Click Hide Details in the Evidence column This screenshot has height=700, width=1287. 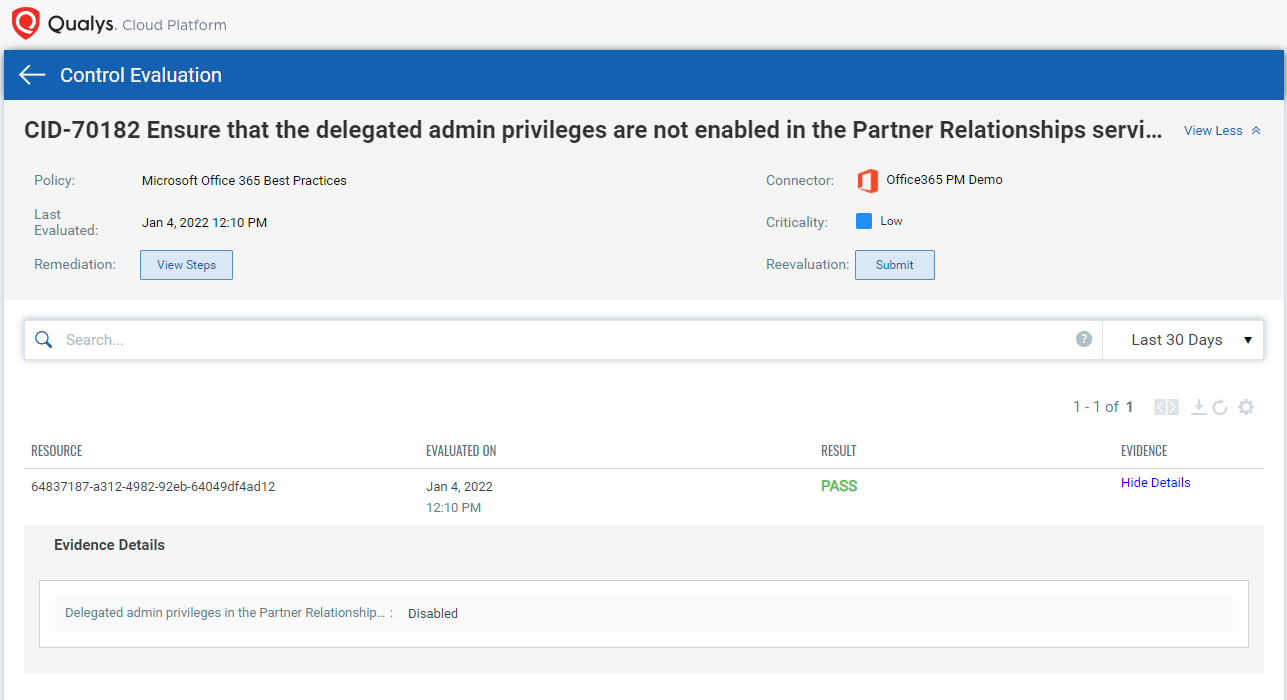click(1155, 483)
